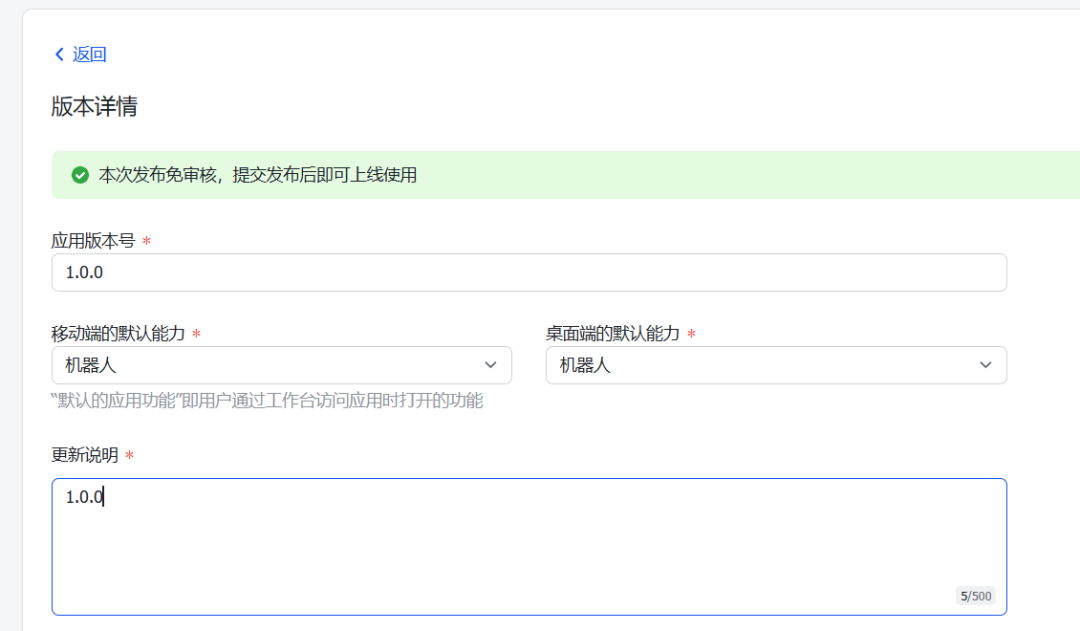Click the red asterisk beside 应用版本号
1080x631 pixels.
tap(147, 242)
